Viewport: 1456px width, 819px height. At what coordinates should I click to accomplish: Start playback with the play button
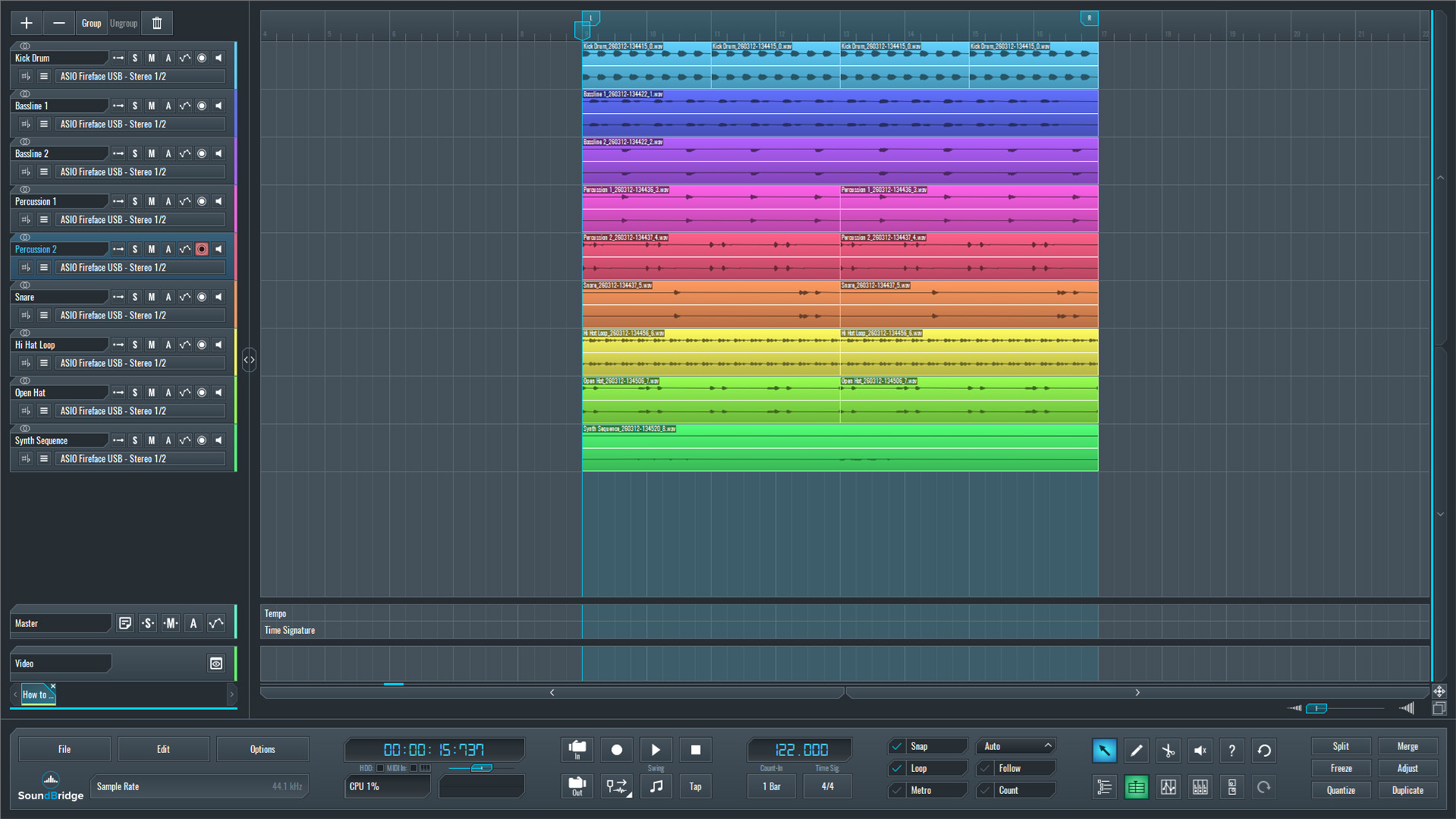[x=656, y=749]
